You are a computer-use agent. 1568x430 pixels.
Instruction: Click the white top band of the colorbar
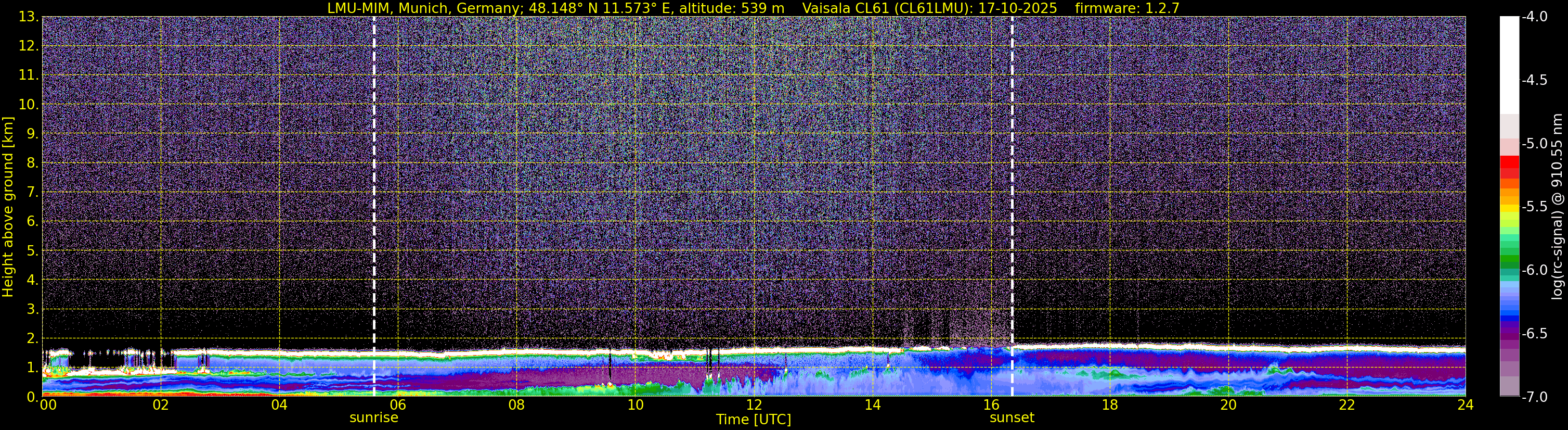1509,65
